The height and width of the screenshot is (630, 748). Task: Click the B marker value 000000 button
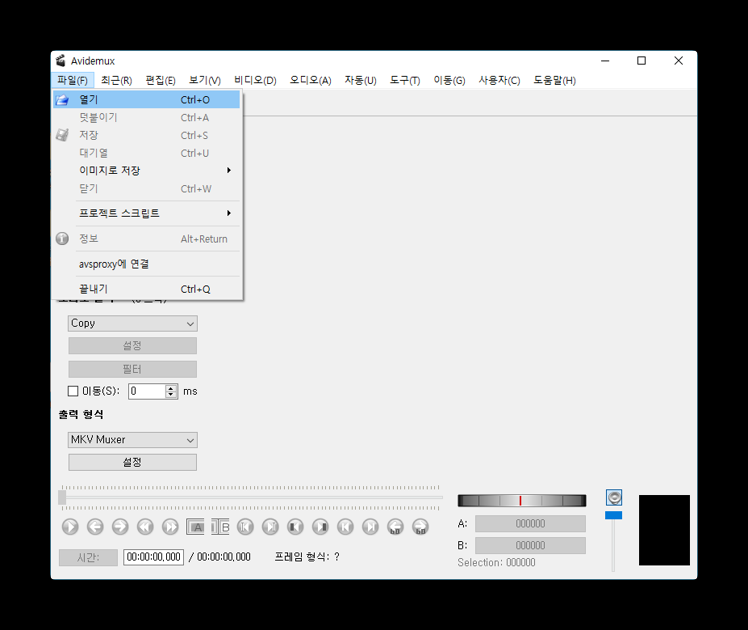530,545
